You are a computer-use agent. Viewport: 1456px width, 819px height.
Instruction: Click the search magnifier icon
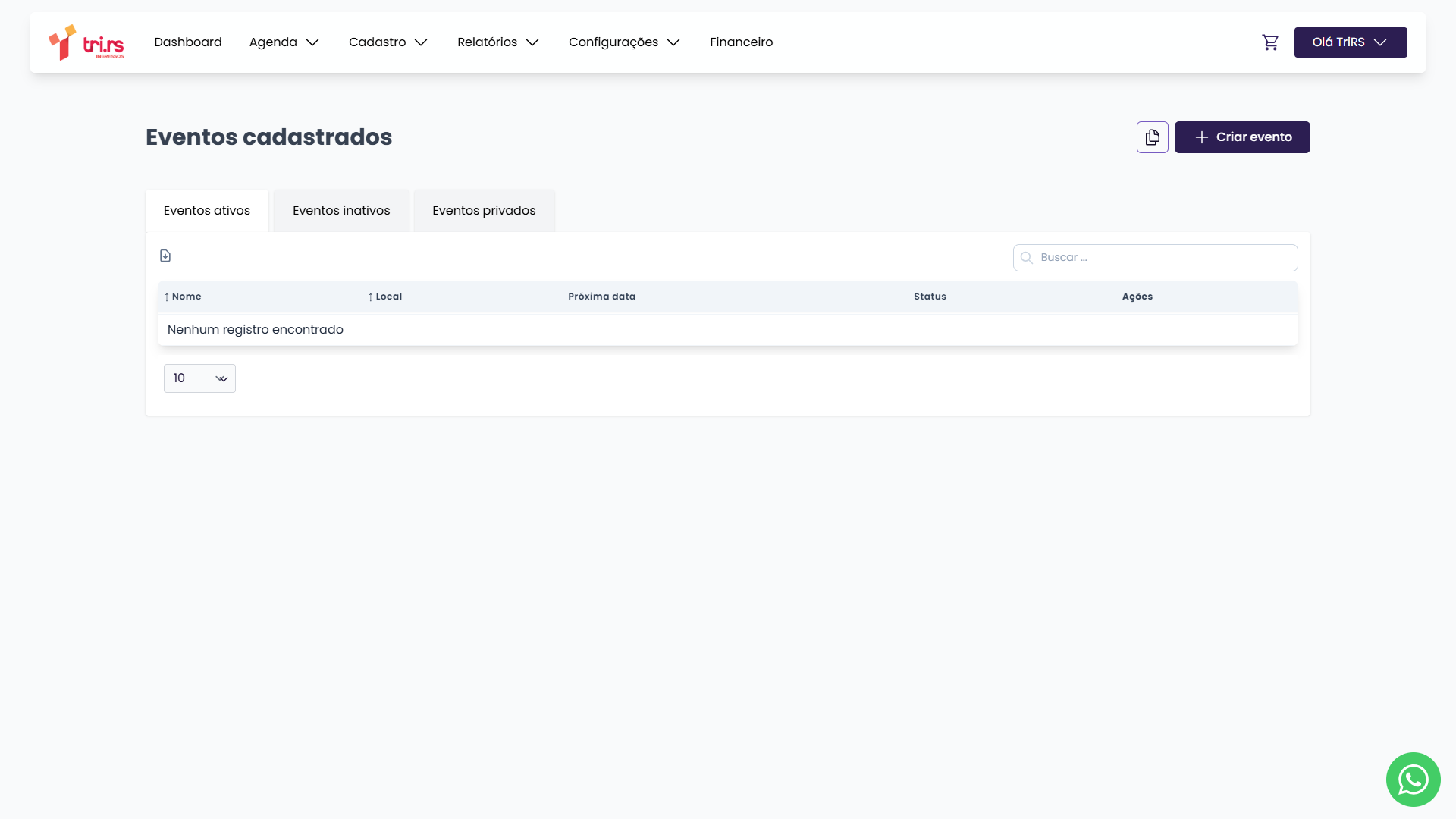tap(1027, 258)
